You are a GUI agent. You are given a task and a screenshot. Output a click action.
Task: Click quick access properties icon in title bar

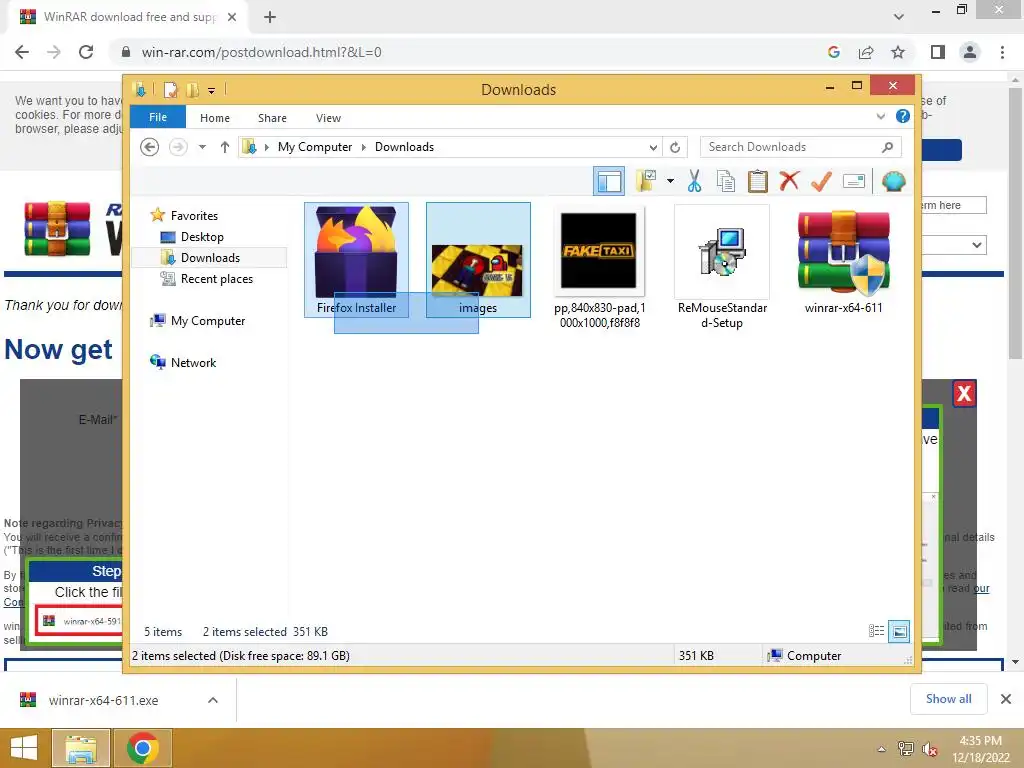[x=170, y=89]
